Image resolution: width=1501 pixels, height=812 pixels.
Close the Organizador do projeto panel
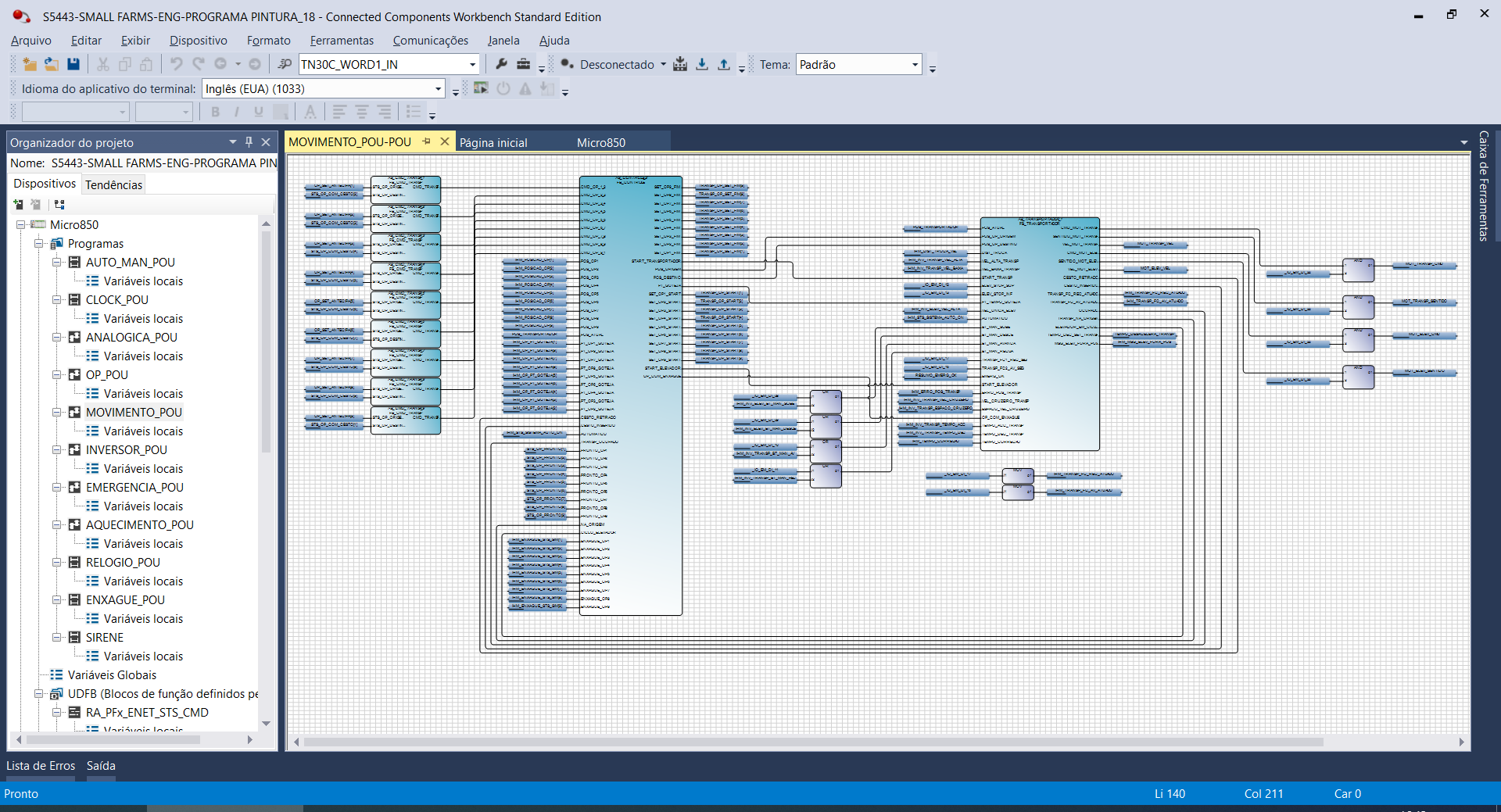[266, 142]
